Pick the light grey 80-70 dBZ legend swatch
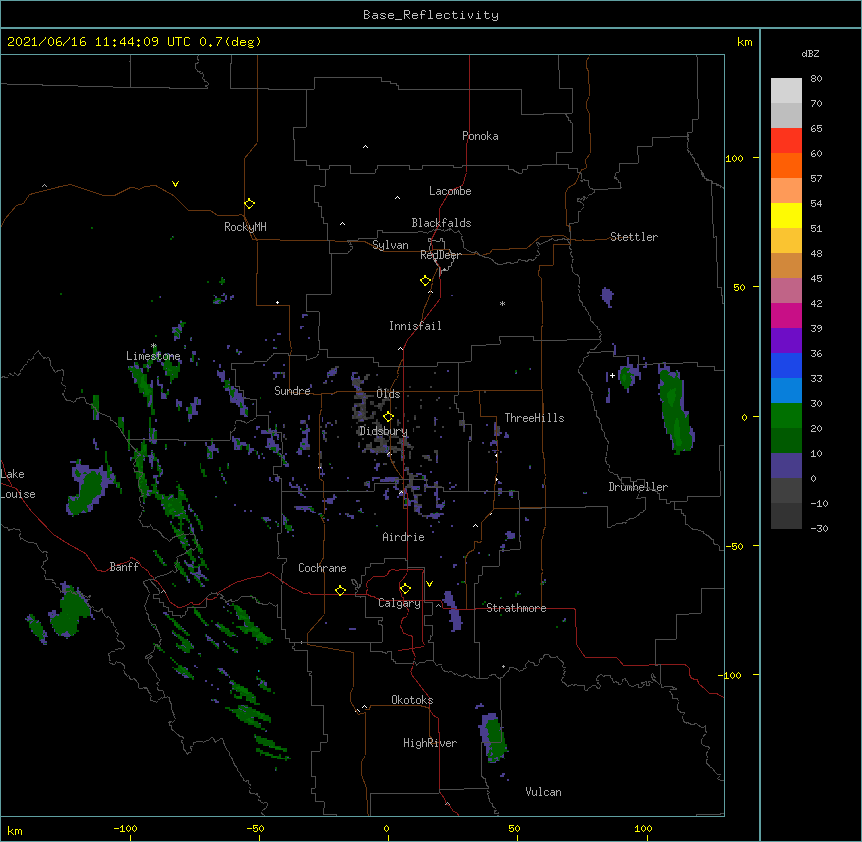This screenshot has width=862, height=842. (x=786, y=91)
